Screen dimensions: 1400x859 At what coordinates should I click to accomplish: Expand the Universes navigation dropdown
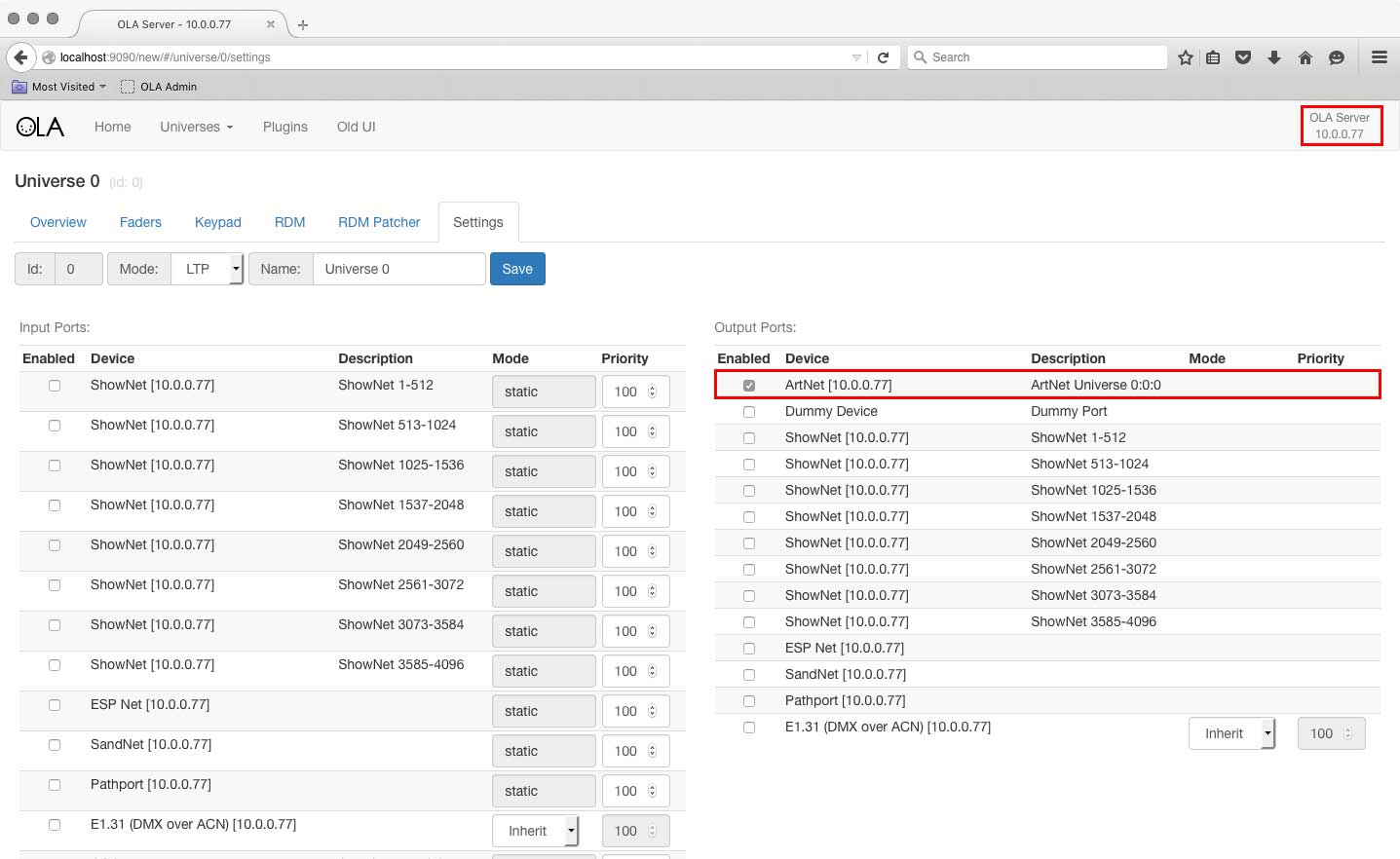pyautogui.click(x=196, y=127)
